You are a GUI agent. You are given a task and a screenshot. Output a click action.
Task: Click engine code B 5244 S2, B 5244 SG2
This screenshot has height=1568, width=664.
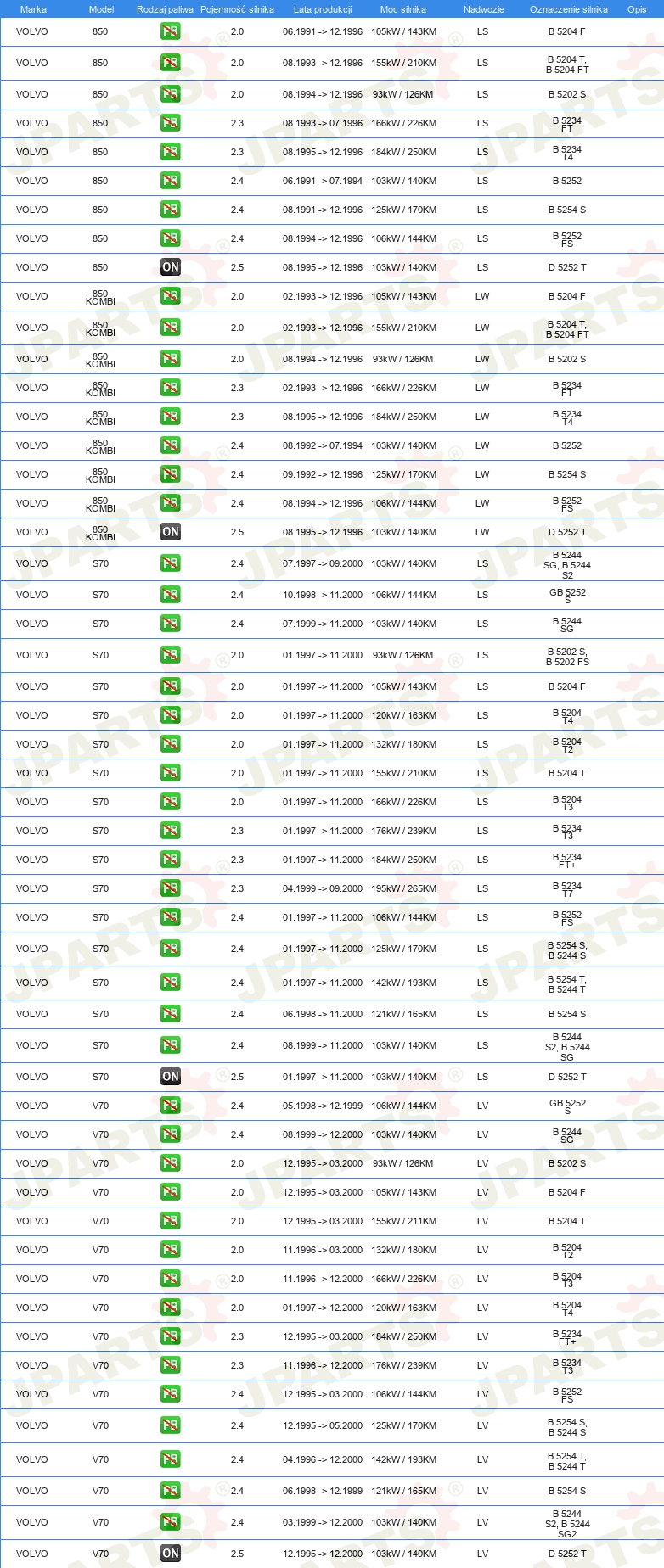click(x=567, y=1524)
